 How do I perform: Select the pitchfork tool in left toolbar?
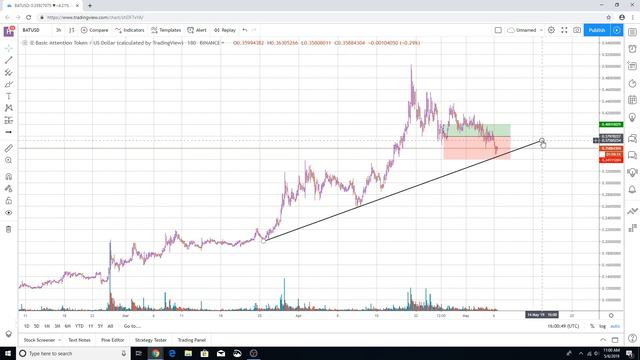9,72
